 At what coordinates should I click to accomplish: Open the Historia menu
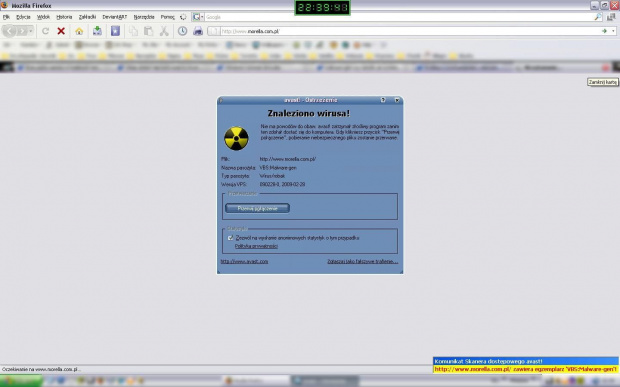(x=64, y=17)
